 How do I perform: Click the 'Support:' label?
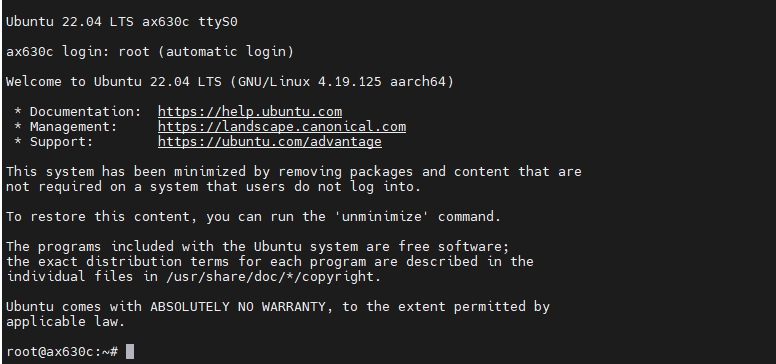coord(61,142)
